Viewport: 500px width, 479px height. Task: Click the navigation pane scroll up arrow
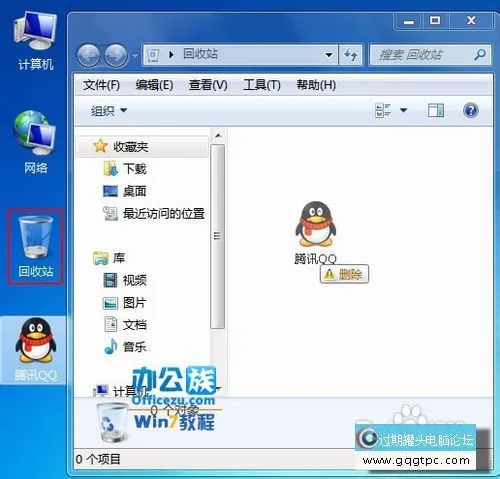[218, 136]
